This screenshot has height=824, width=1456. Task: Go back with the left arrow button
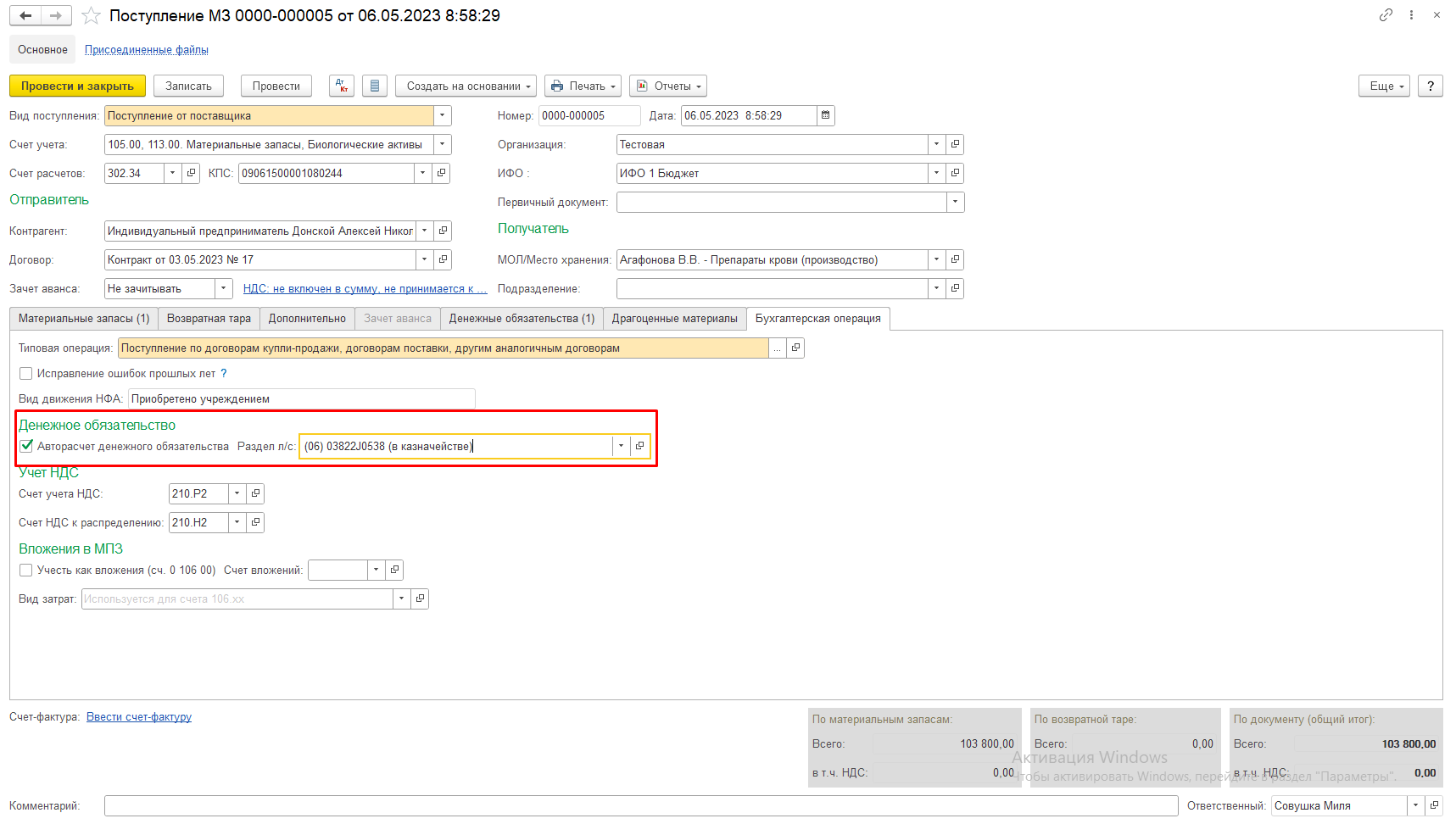pyautogui.click(x=25, y=15)
